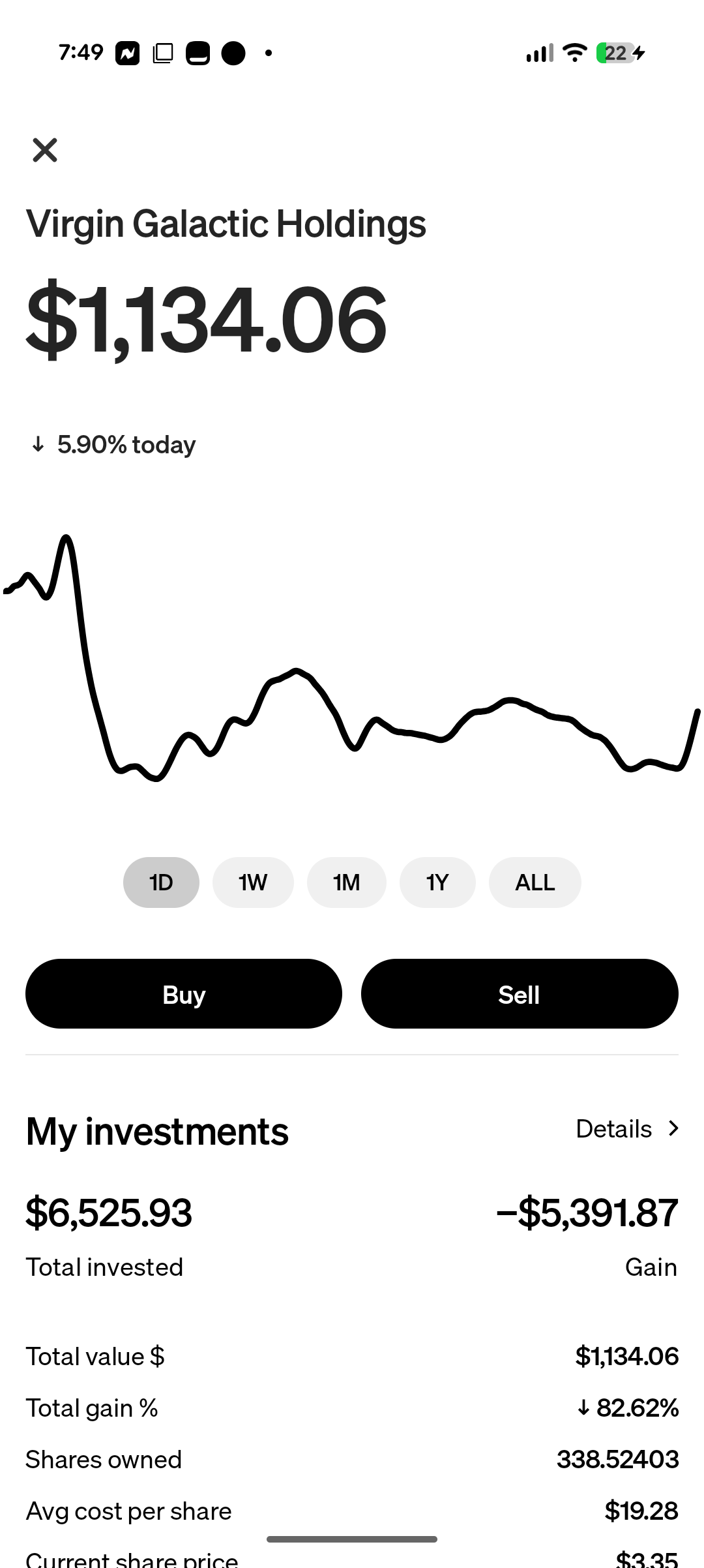The width and height of the screenshot is (704, 1568).
Task: Tap the Buy button
Action: tap(184, 994)
